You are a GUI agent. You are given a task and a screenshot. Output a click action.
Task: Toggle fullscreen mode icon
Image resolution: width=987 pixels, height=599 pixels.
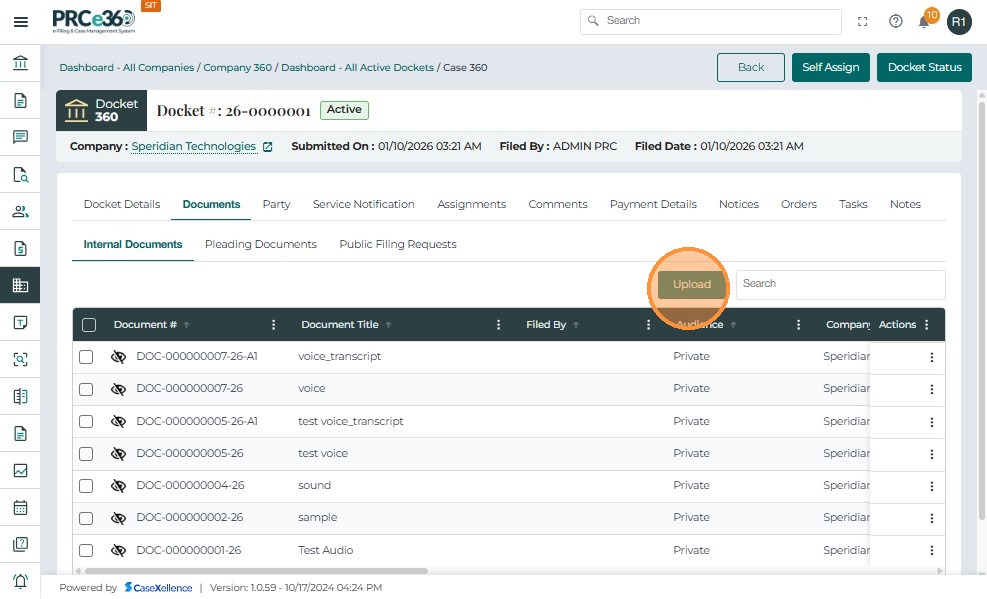(863, 22)
